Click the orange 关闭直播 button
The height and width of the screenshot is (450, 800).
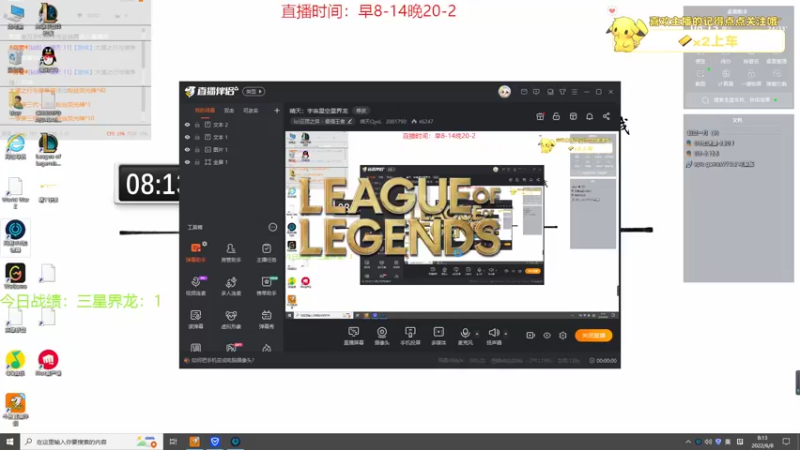(x=593, y=335)
